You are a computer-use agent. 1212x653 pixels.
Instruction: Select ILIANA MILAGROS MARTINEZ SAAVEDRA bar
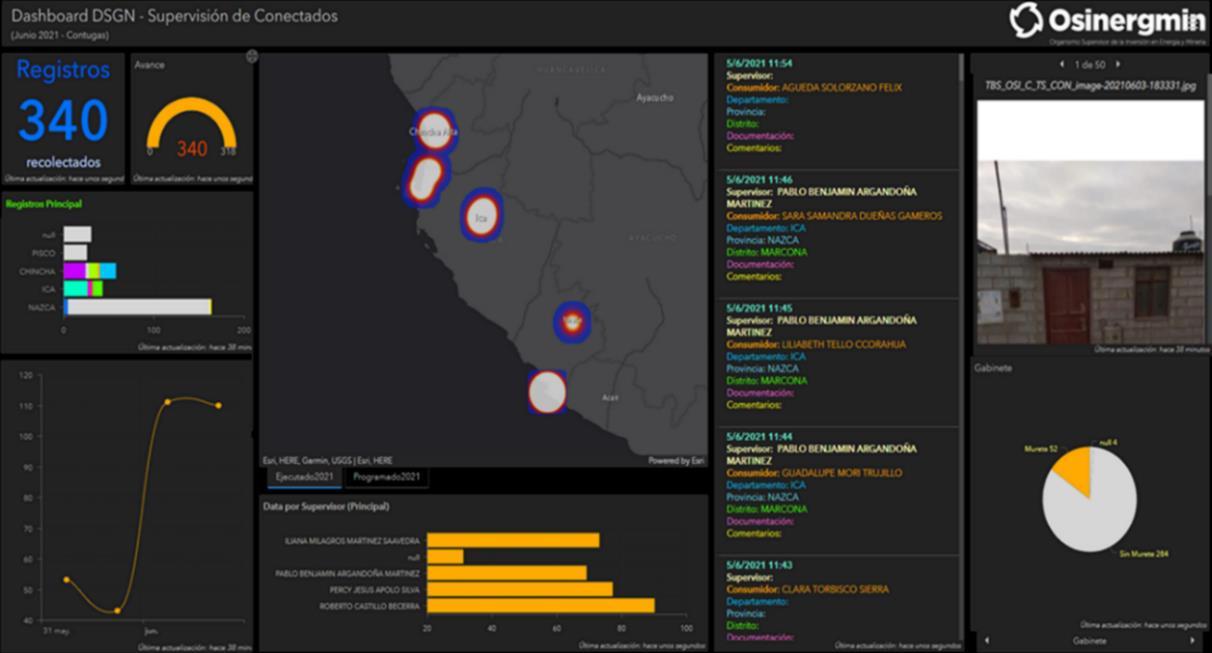(x=513, y=540)
